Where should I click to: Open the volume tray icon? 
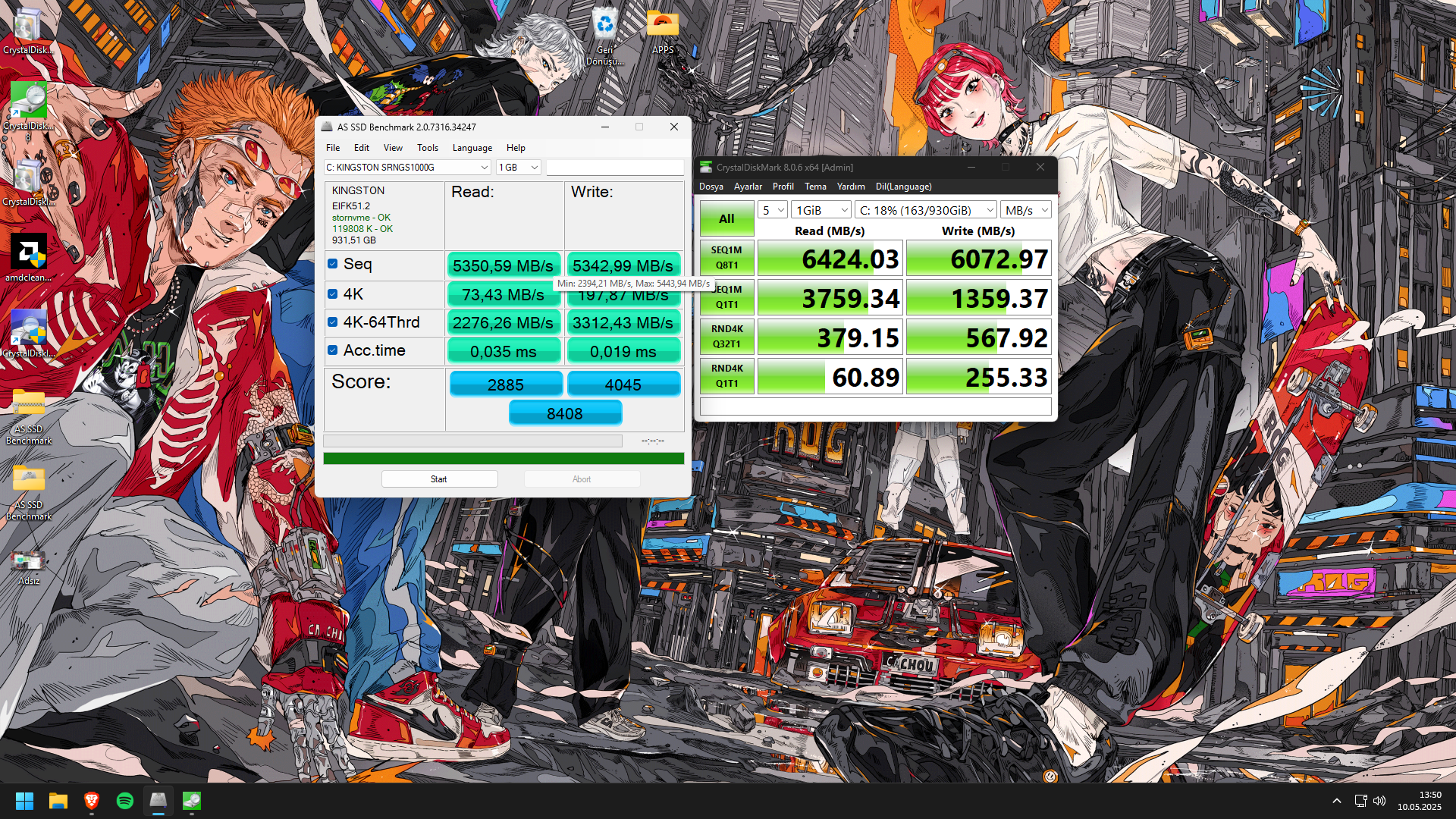(1379, 801)
